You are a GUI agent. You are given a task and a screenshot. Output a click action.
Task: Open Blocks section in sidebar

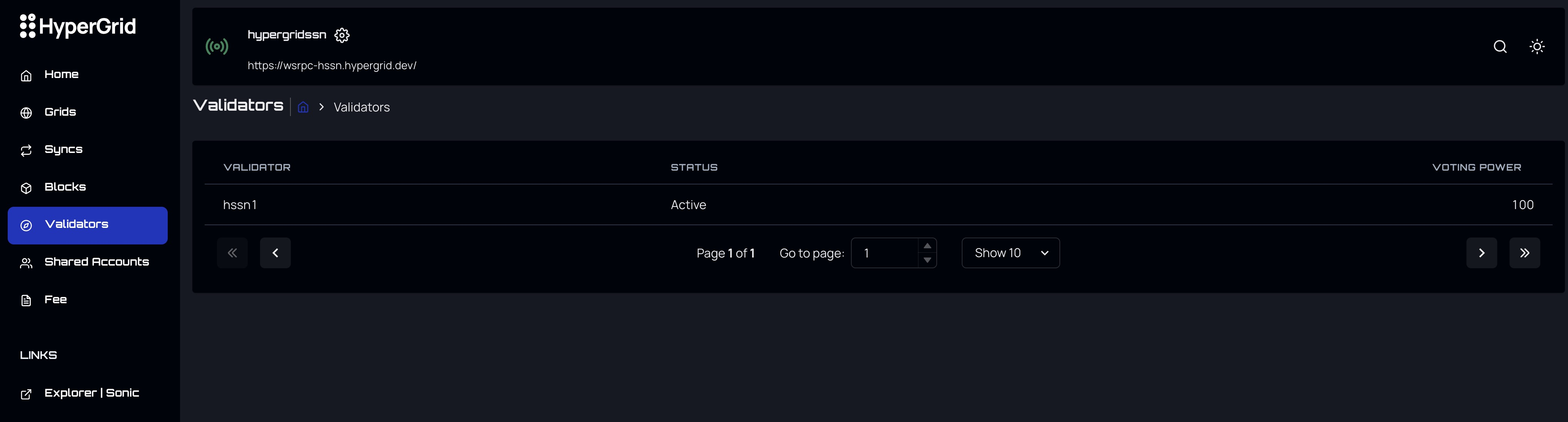65,187
